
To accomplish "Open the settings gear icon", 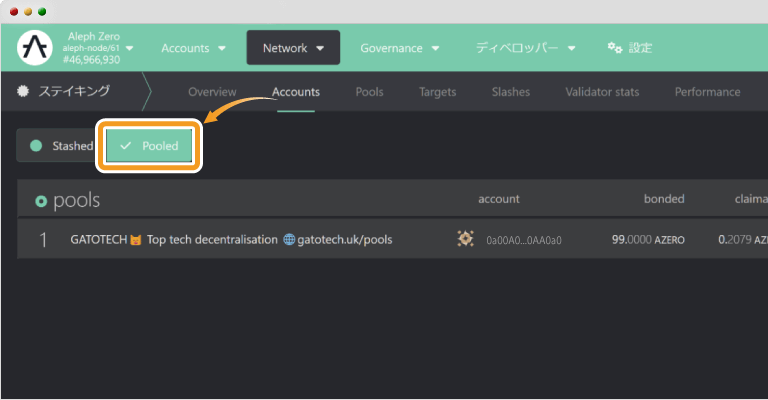I will pyautogui.click(x=615, y=47).
